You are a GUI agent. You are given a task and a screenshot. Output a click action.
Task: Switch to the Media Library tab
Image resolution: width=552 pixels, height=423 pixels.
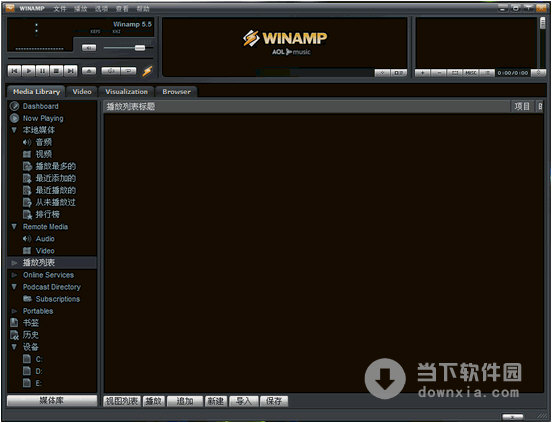[x=36, y=91]
